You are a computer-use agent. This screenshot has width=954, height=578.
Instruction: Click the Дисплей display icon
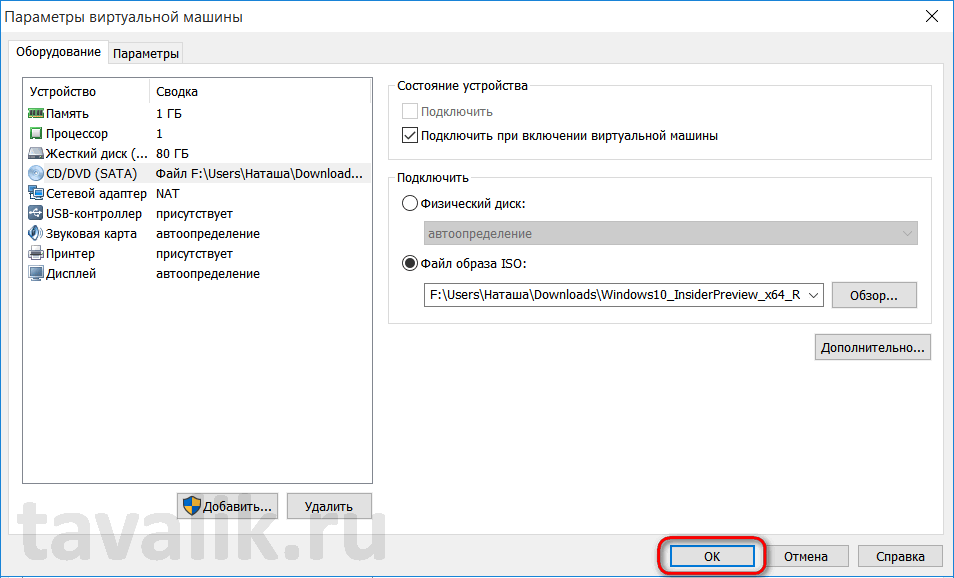pyautogui.click(x=36, y=274)
